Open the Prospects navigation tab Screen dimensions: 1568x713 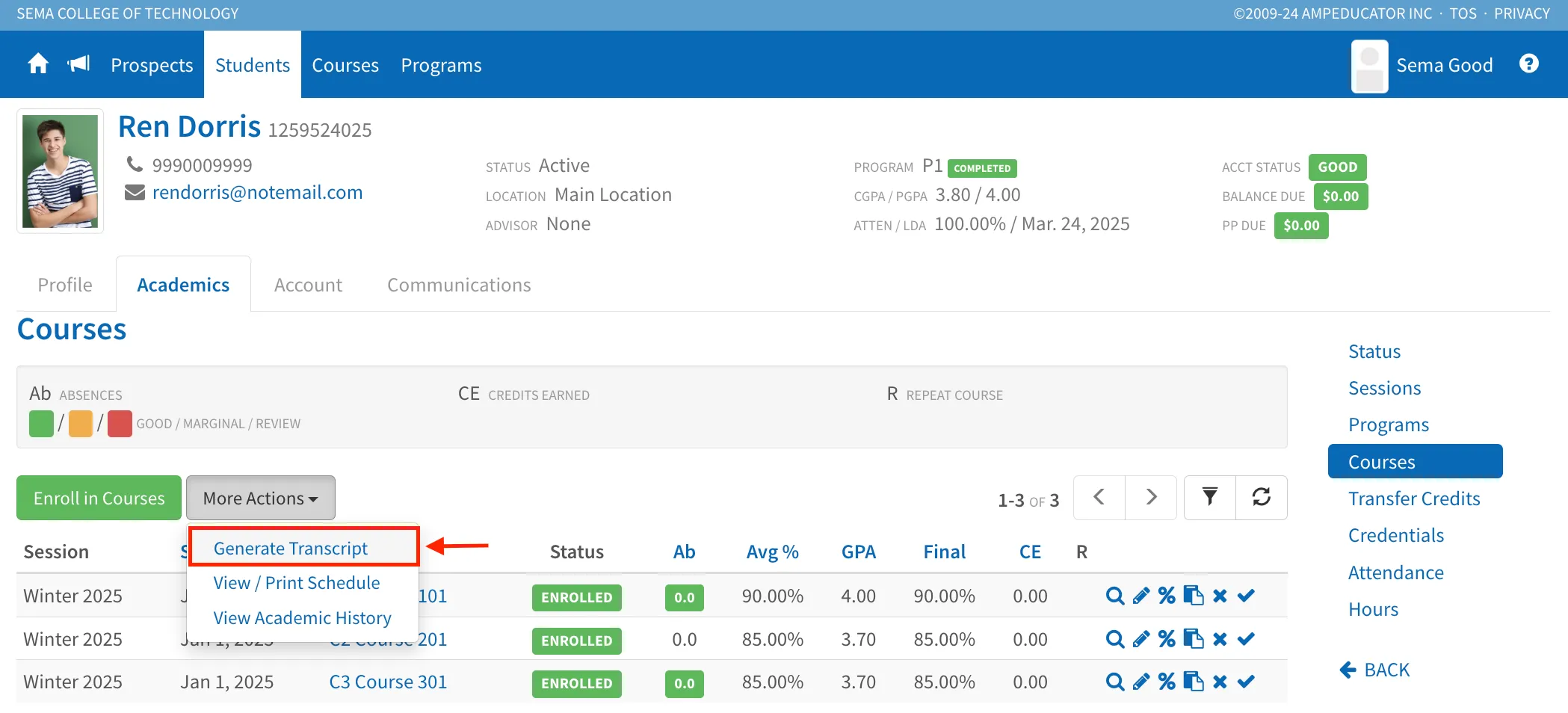tap(152, 65)
